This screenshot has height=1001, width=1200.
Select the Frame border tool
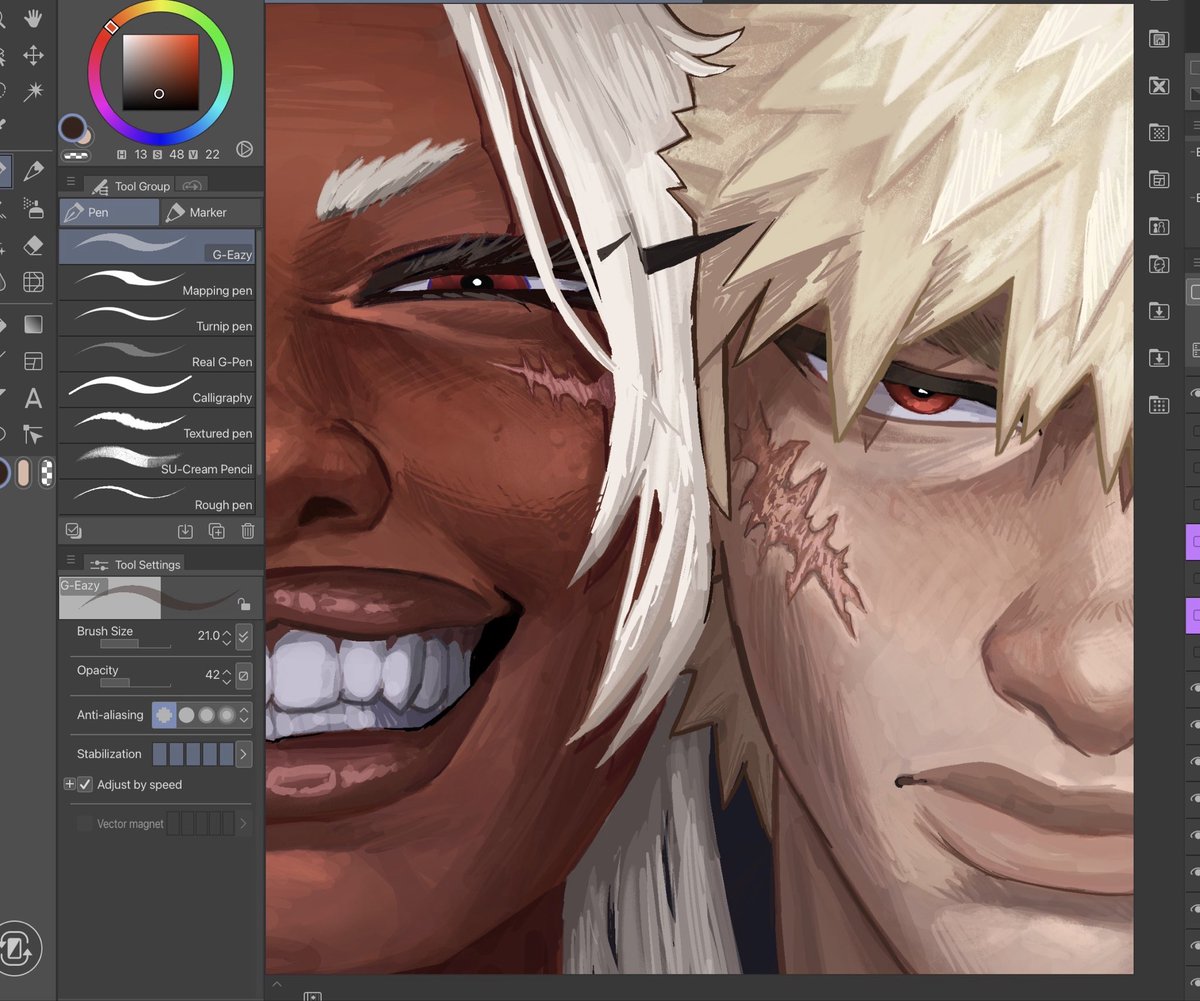tap(33, 361)
